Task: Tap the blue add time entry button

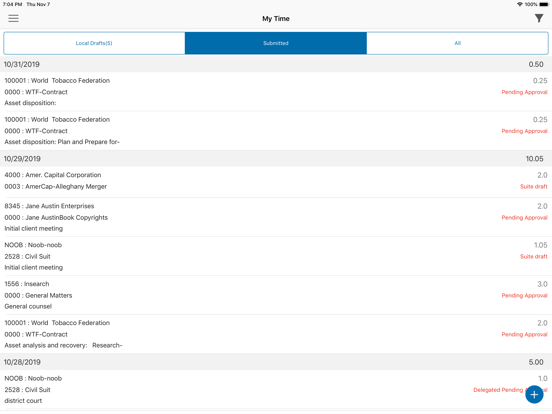Action: point(534,394)
